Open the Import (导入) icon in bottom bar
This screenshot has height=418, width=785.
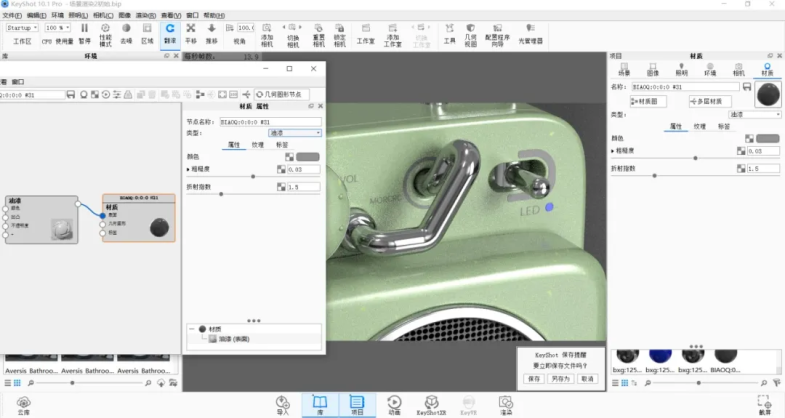pyautogui.click(x=282, y=402)
